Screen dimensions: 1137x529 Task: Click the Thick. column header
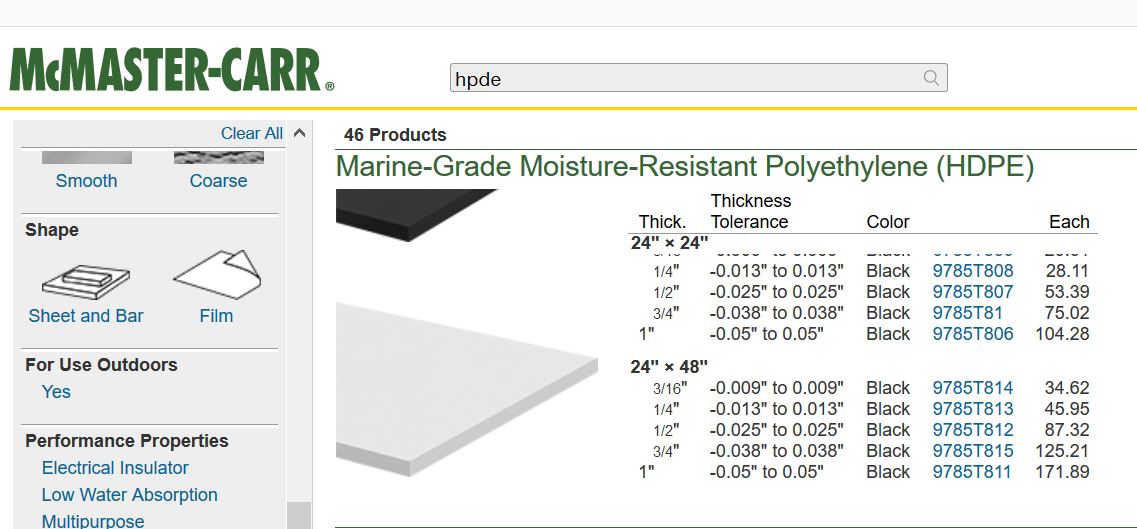662,222
